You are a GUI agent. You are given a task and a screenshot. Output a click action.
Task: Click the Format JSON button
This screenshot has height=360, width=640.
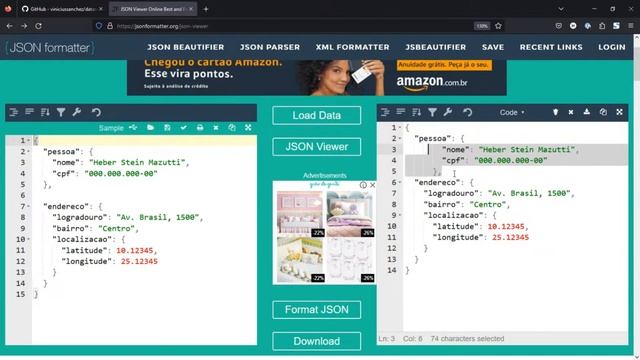pos(317,310)
